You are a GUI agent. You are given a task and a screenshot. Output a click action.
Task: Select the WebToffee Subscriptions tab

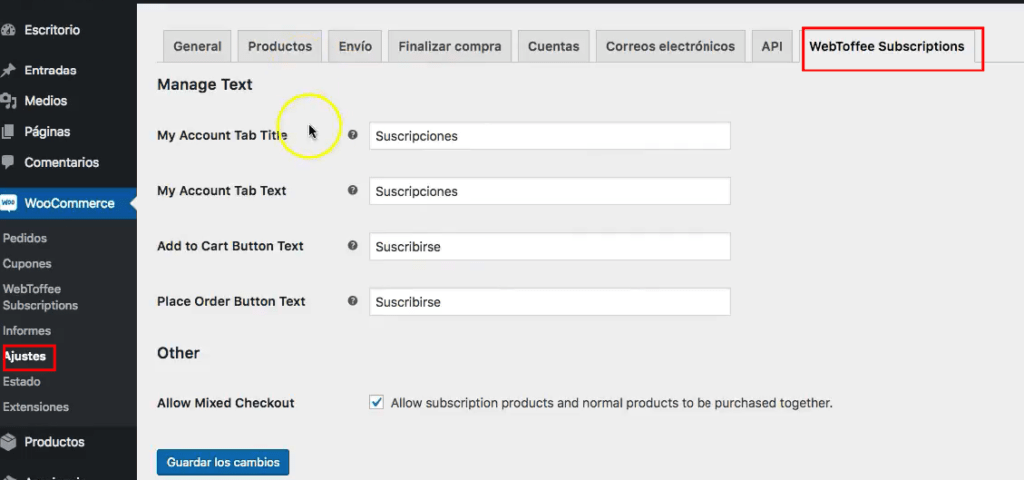pos(886,46)
